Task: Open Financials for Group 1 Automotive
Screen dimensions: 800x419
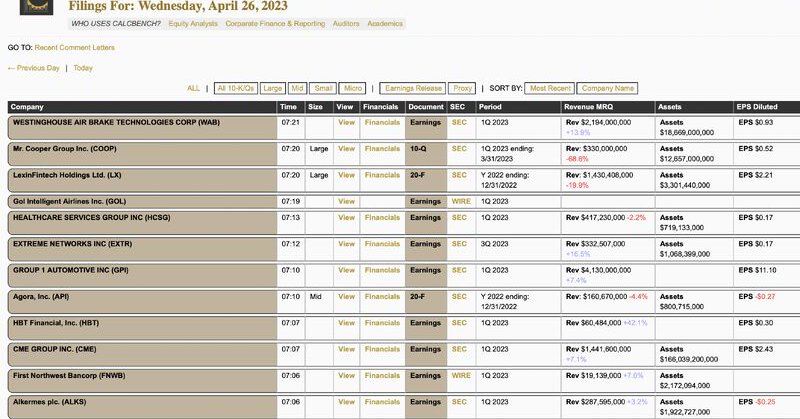Action: click(382, 270)
